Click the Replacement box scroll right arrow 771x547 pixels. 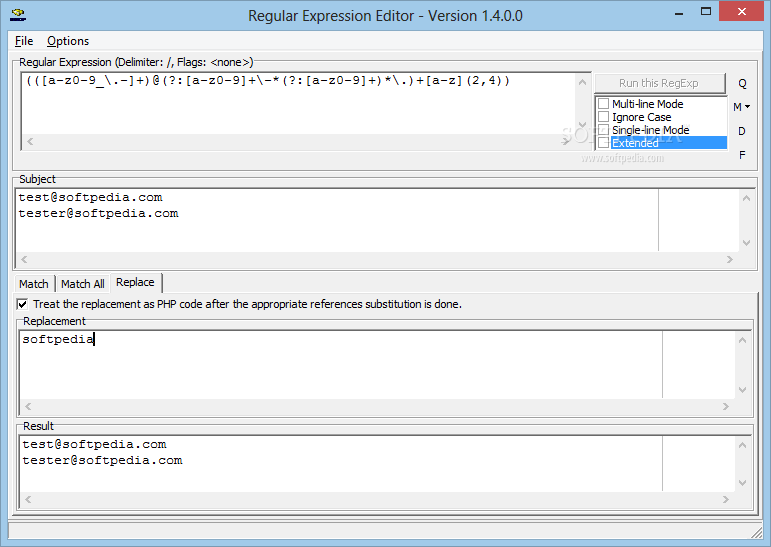click(x=726, y=406)
